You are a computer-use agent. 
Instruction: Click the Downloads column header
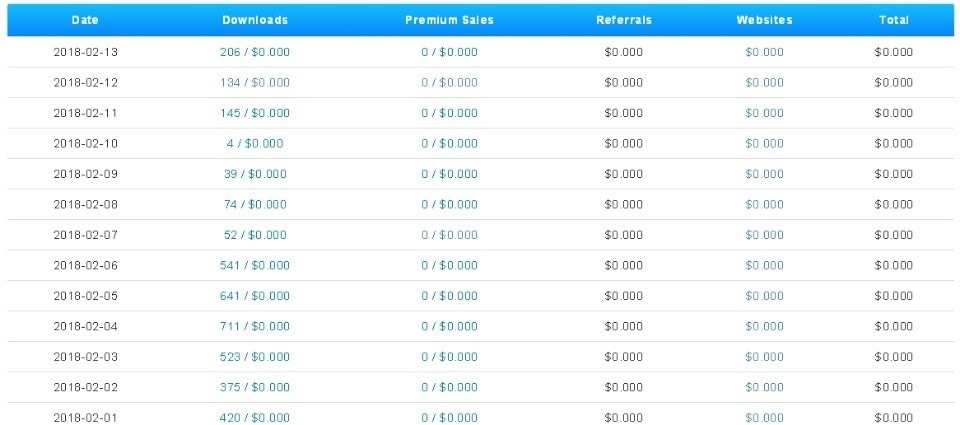point(254,20)
